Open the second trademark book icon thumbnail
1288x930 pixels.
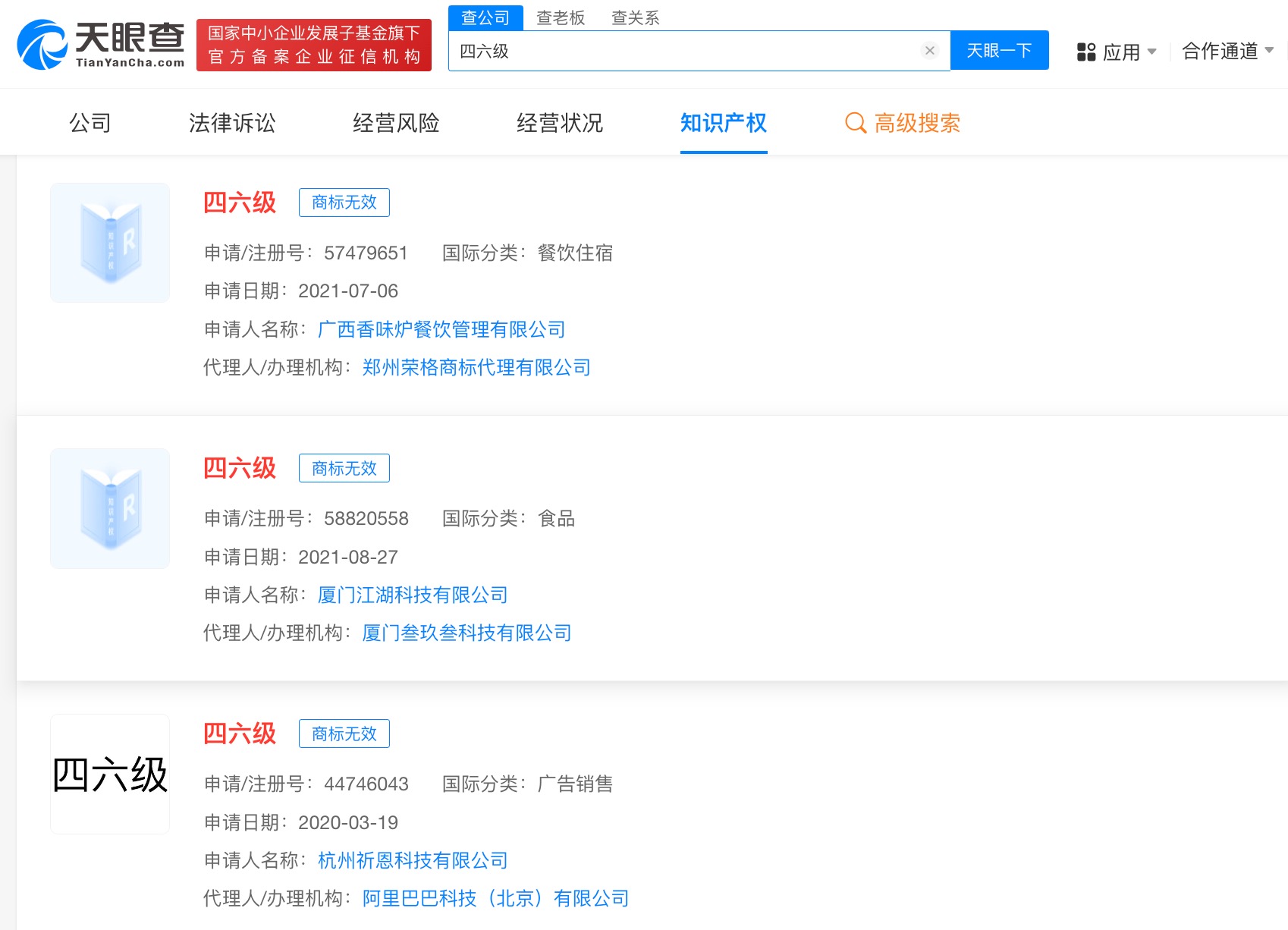click(x=110, y=508)
